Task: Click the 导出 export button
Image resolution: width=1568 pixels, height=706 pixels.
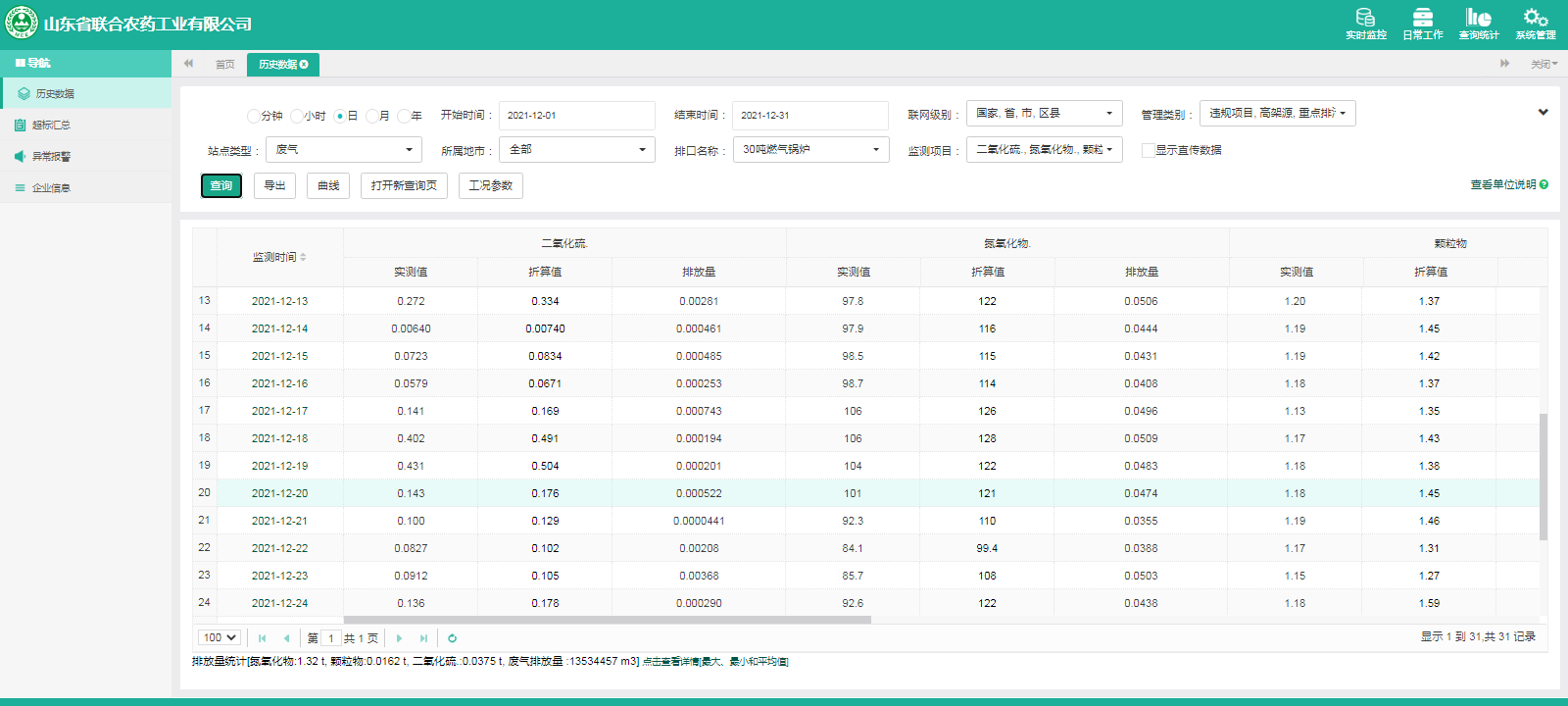Action: (274, 185)
